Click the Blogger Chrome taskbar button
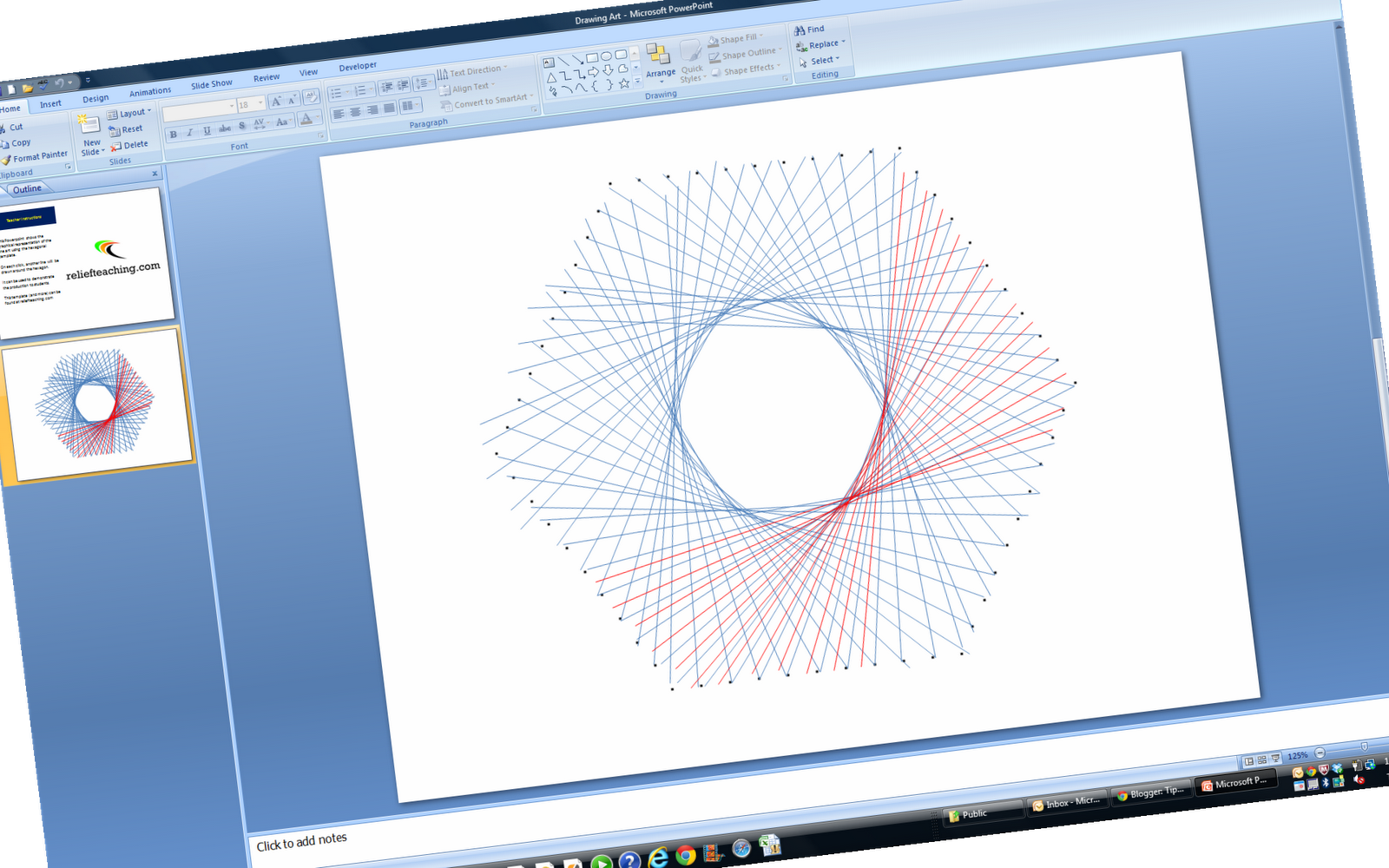 1152,792
